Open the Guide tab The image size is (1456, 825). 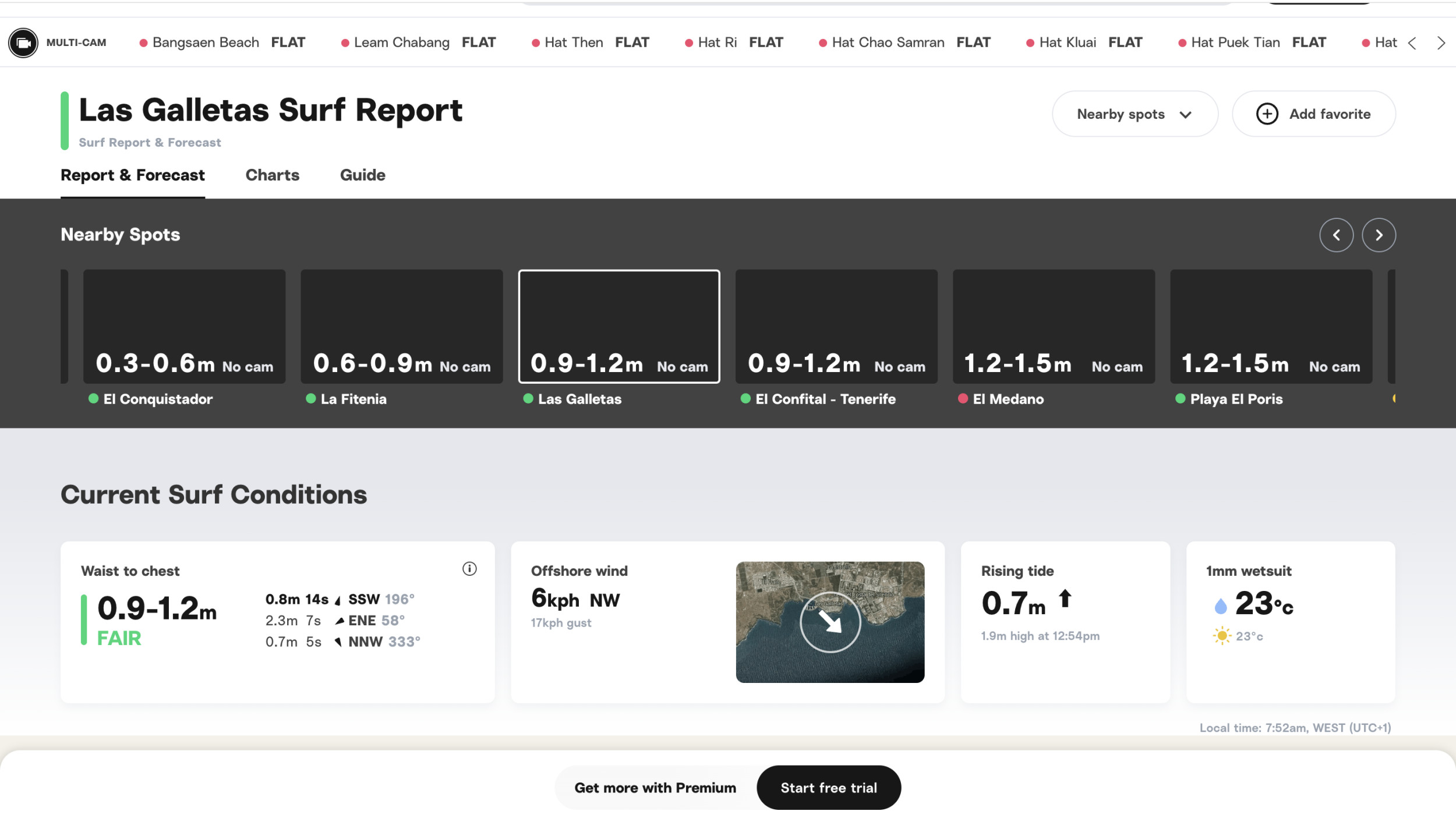pyautogui.click(x=362, y=175)
